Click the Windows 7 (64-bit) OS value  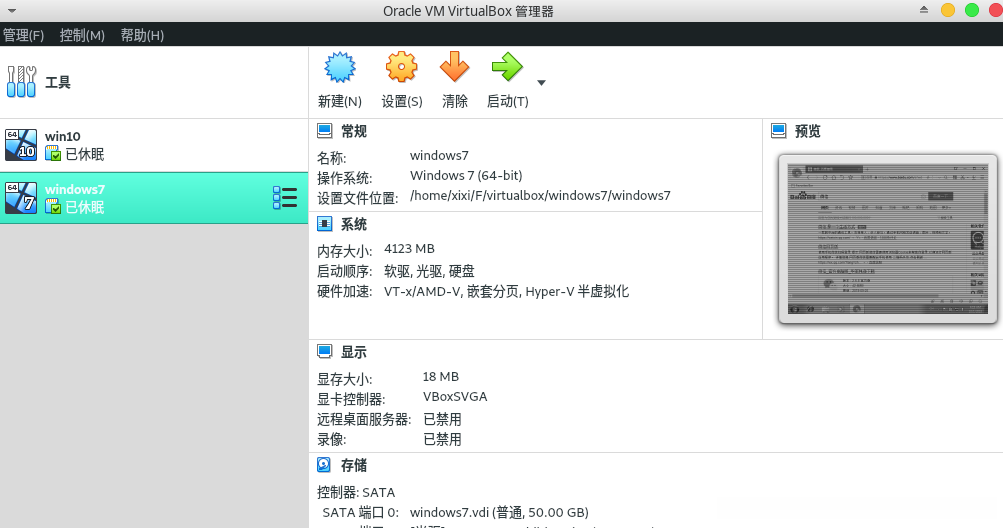(x=466, y=175)
